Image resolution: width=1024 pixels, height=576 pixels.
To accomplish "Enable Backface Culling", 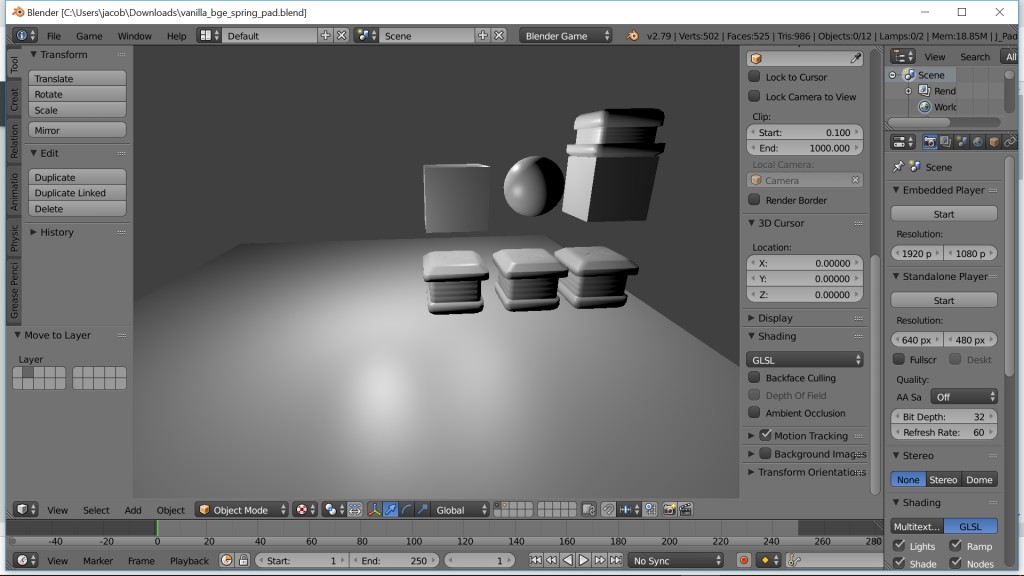I will [755, 377].
